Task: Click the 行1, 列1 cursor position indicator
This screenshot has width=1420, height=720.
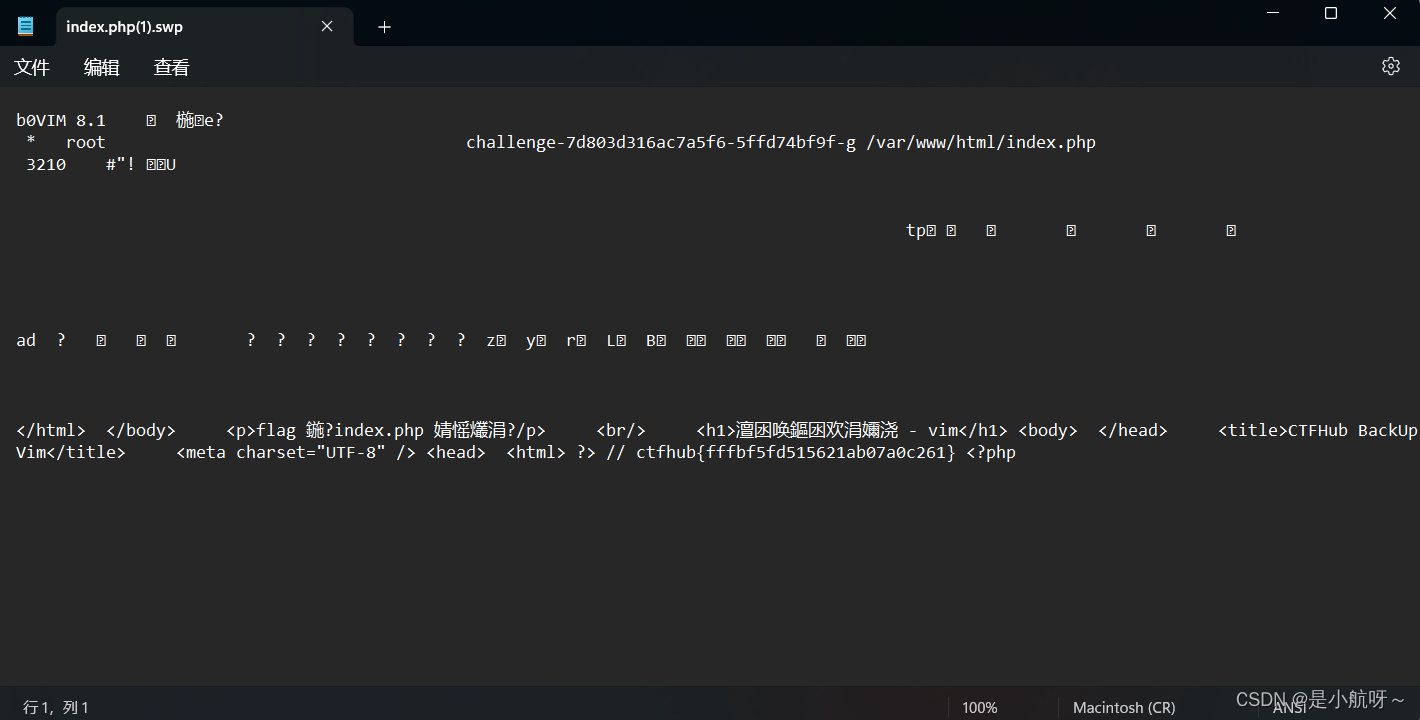Action: point(56,707)
